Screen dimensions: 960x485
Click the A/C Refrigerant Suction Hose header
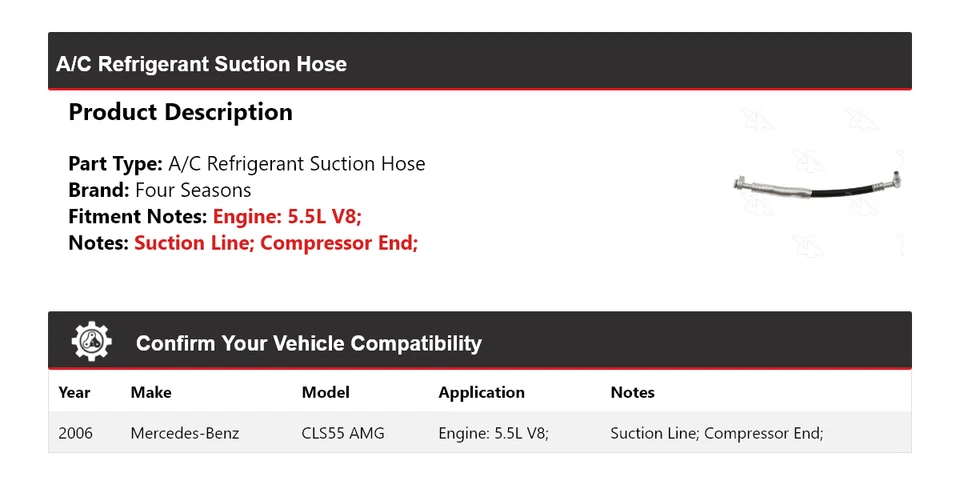(201, 64)
